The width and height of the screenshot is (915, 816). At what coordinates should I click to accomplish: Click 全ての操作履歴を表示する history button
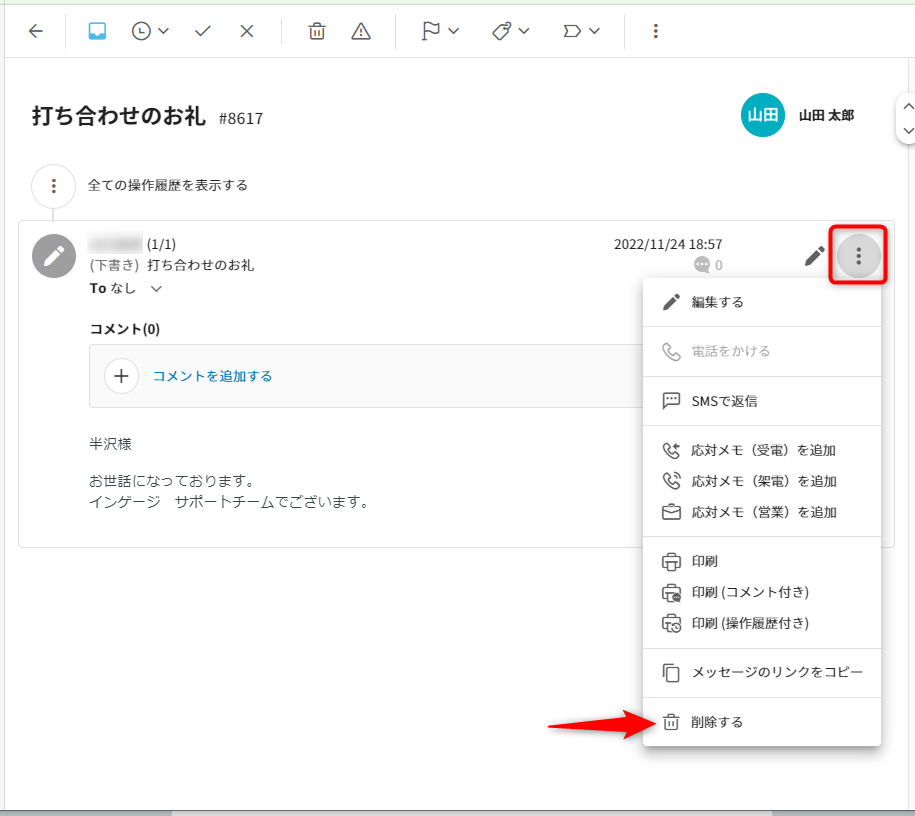pos(167,185)
